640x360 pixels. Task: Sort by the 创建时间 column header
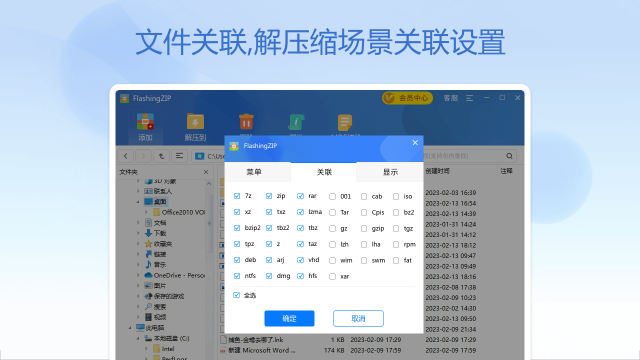click(438, 171)
